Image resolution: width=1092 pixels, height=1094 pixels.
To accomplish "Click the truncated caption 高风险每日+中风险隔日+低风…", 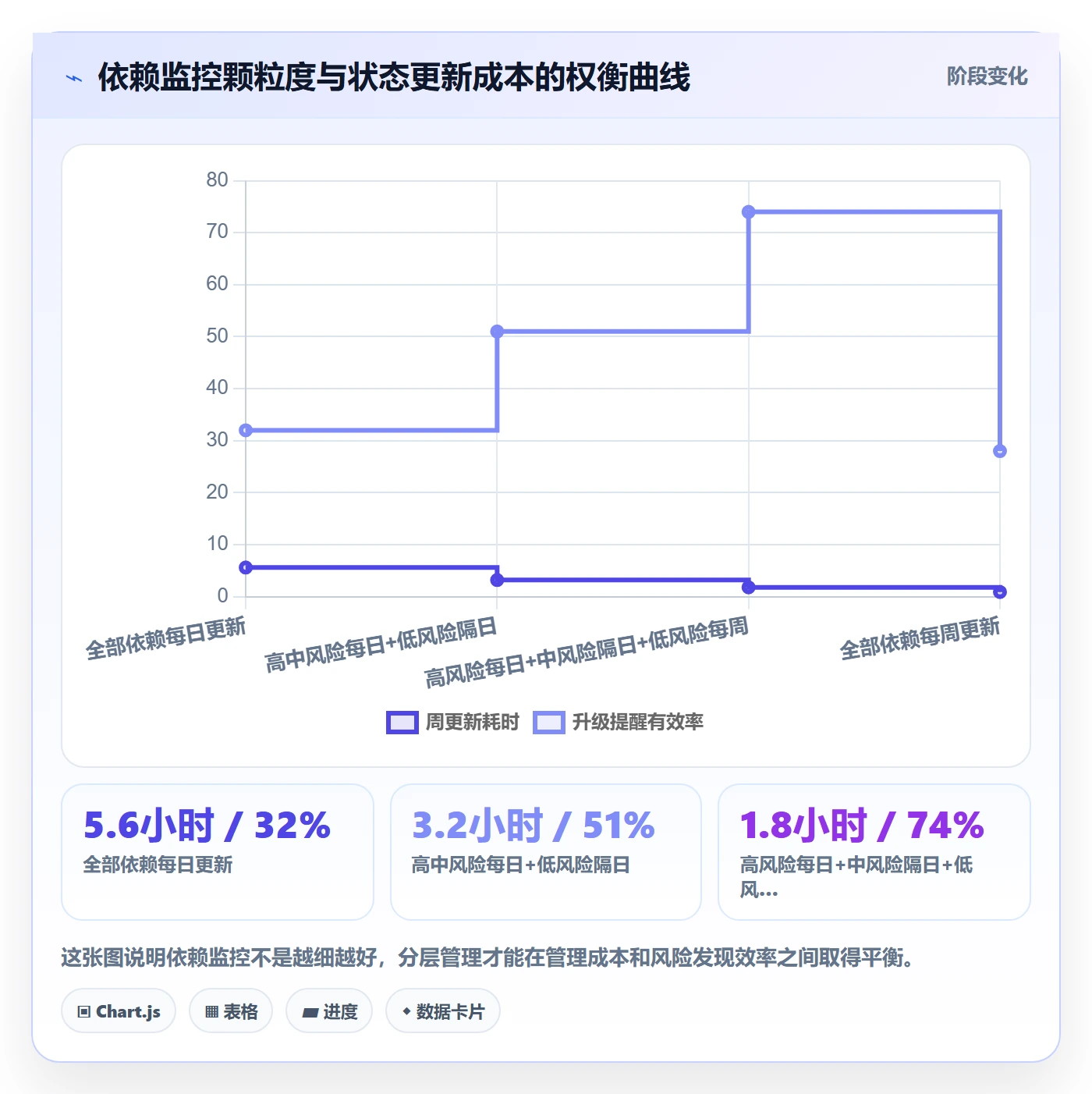I will tap(856, 877).
